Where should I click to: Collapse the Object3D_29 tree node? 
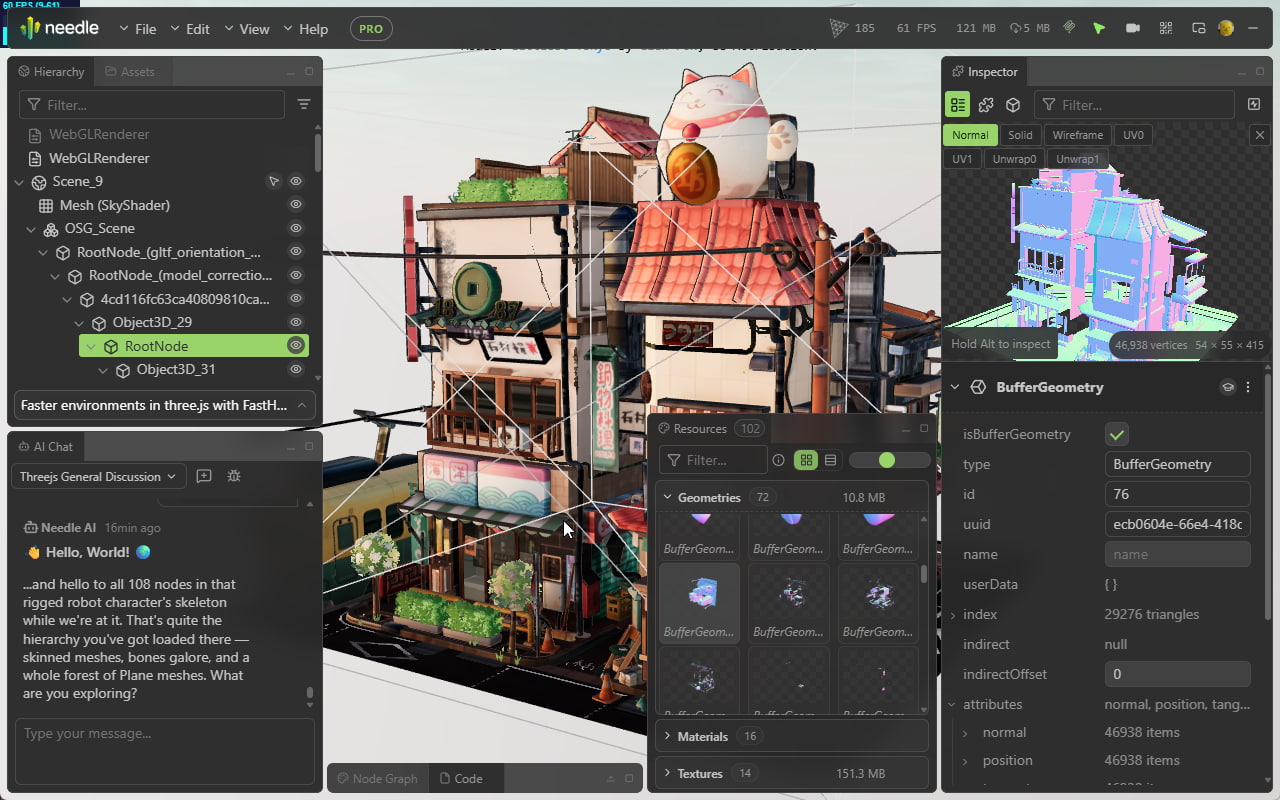pos(79,323)
